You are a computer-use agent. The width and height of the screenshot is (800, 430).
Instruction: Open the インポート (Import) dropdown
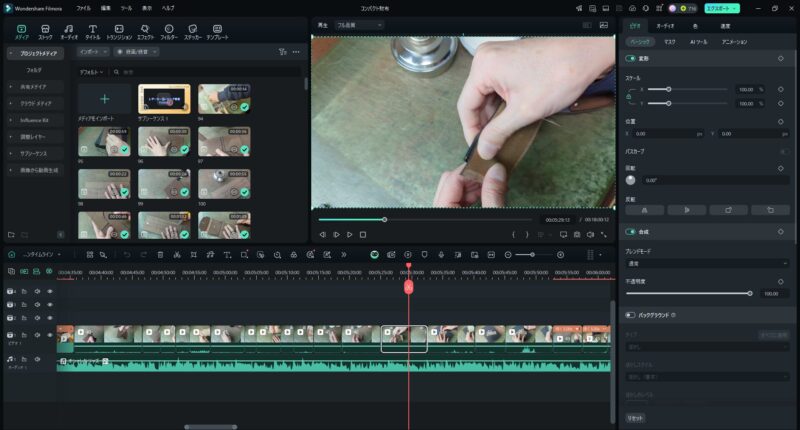tap(93, 52)
